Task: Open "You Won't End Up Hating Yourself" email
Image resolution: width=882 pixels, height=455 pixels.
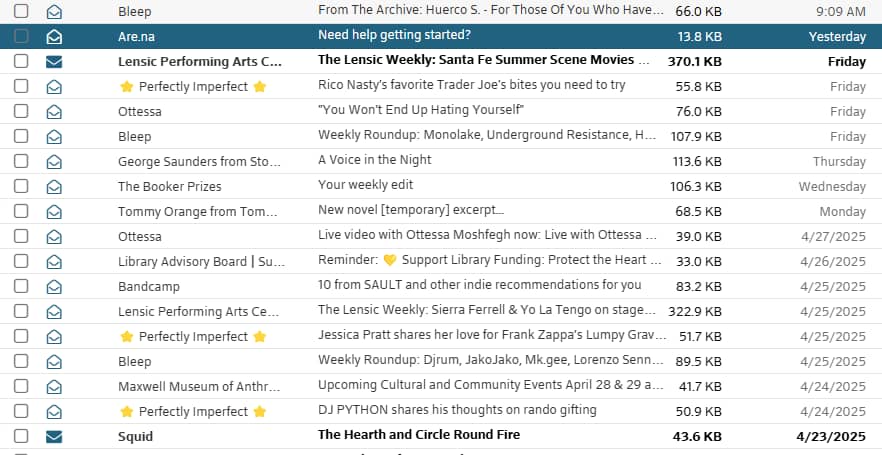Action: click(x=421, y=110)
